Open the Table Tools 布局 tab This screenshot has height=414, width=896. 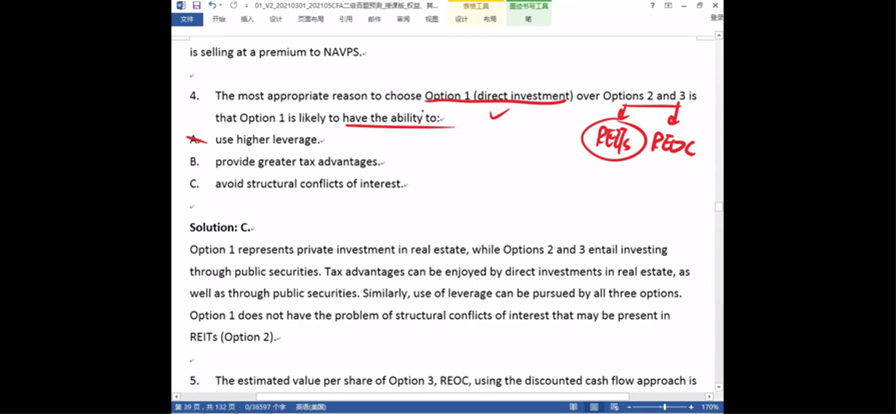click(490, 19)
